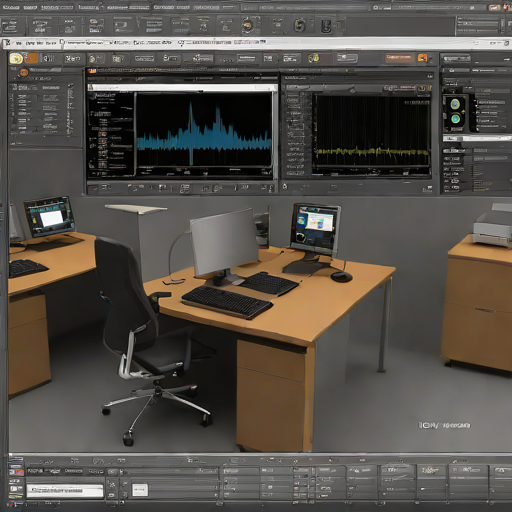This screenshot has width=512, height=512.
Task: Click the blue-gold round icon in the top ribbon
Action: tap(299, 25)
